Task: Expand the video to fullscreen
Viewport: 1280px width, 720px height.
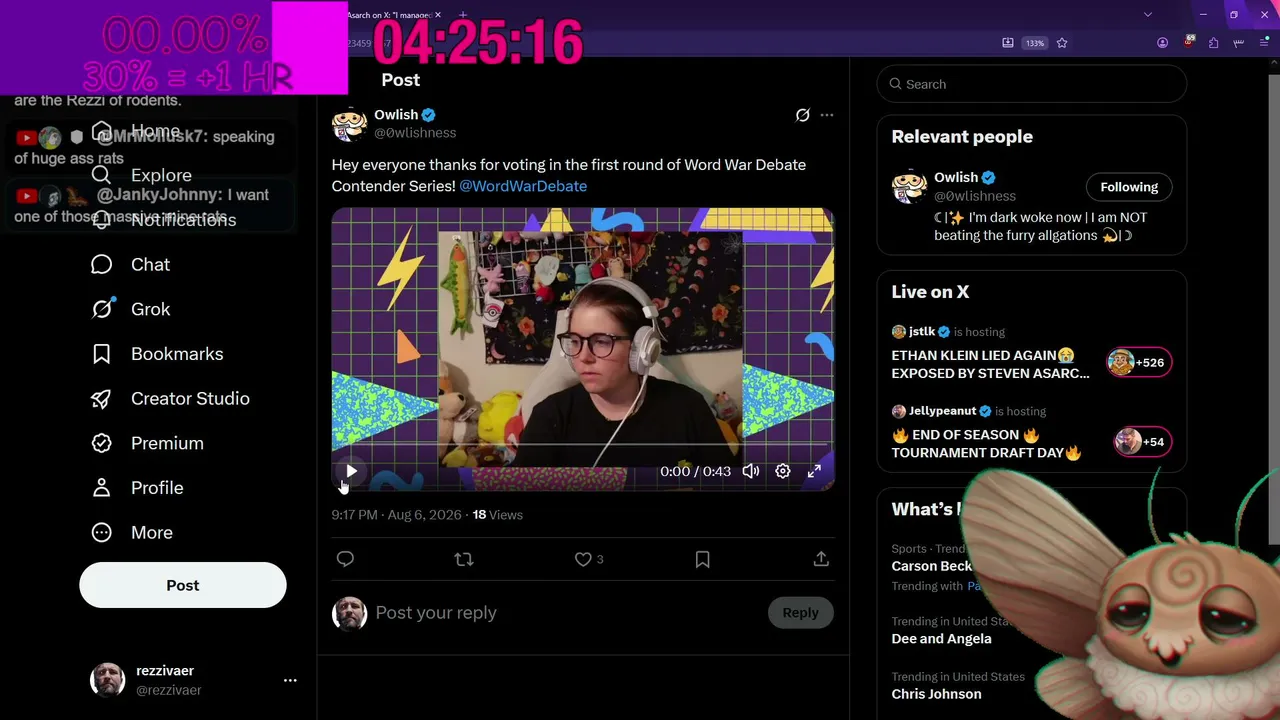Action: [814, 471]
